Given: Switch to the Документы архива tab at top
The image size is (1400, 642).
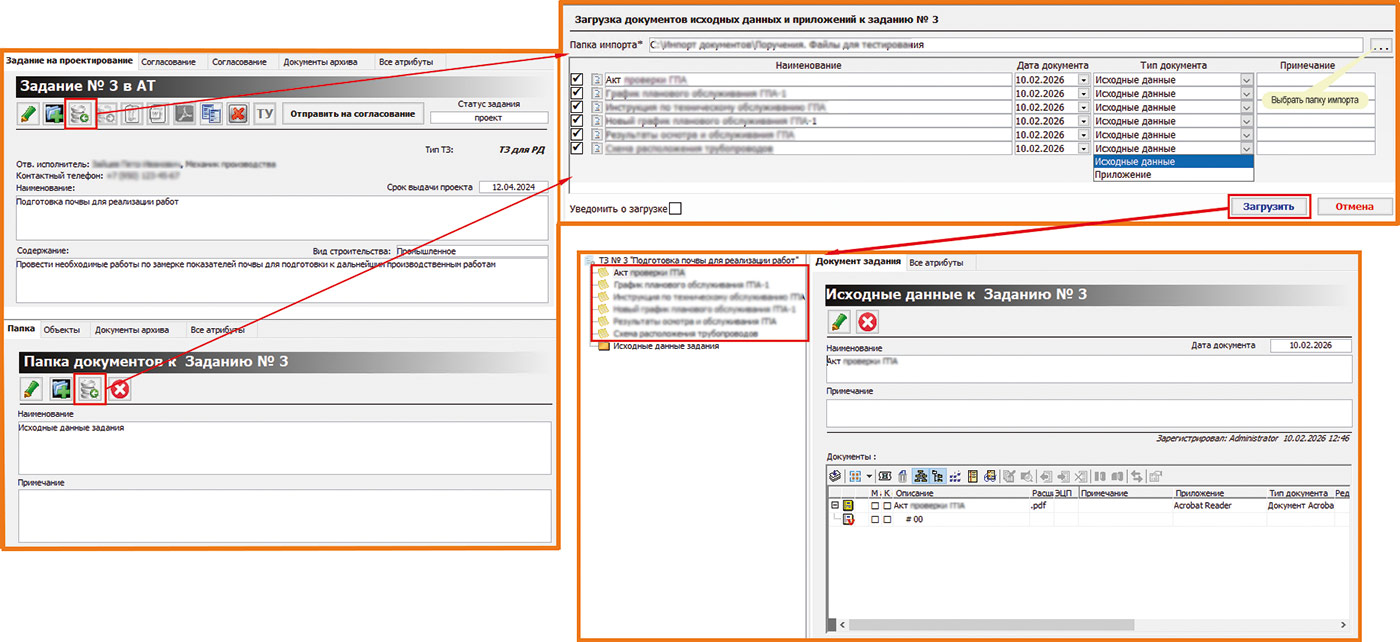Looking at the screenshot, I should (x=319, y=62).
